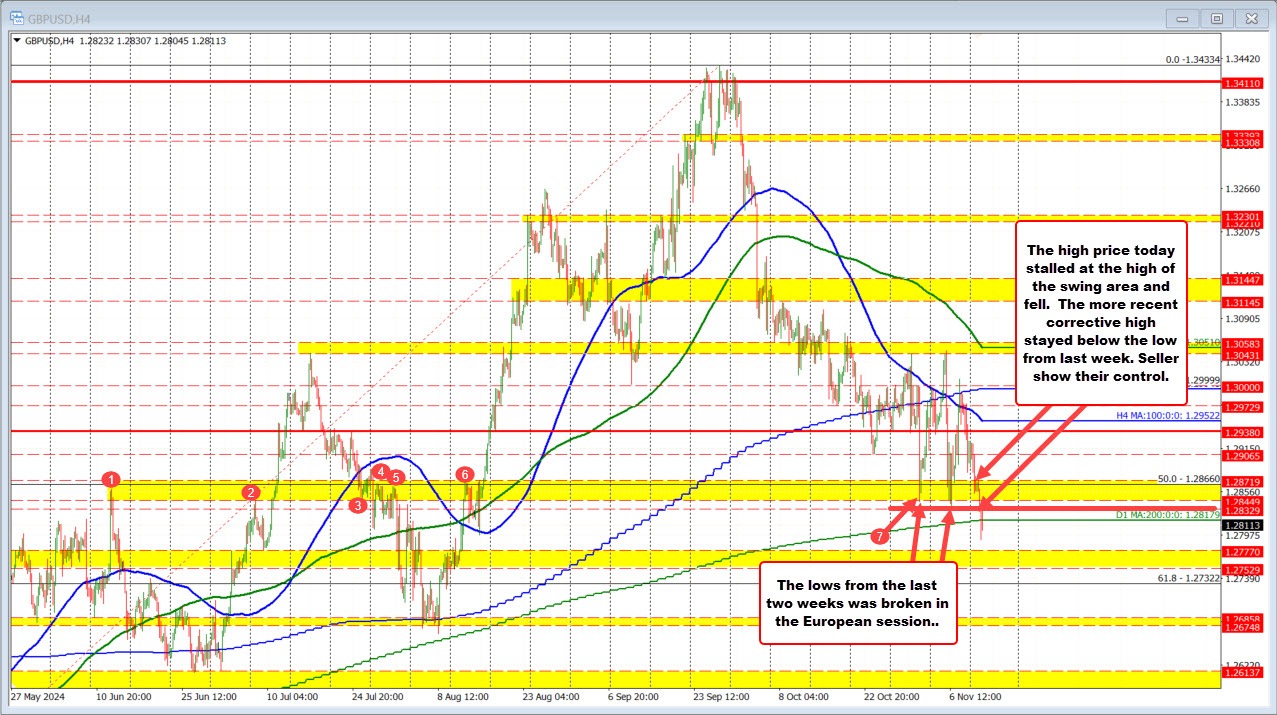This screenshot has width=1277, height=715.
Task: Click the chart icon in the GBPUSD,H4 title bar
Action: (x=18, y=17)
